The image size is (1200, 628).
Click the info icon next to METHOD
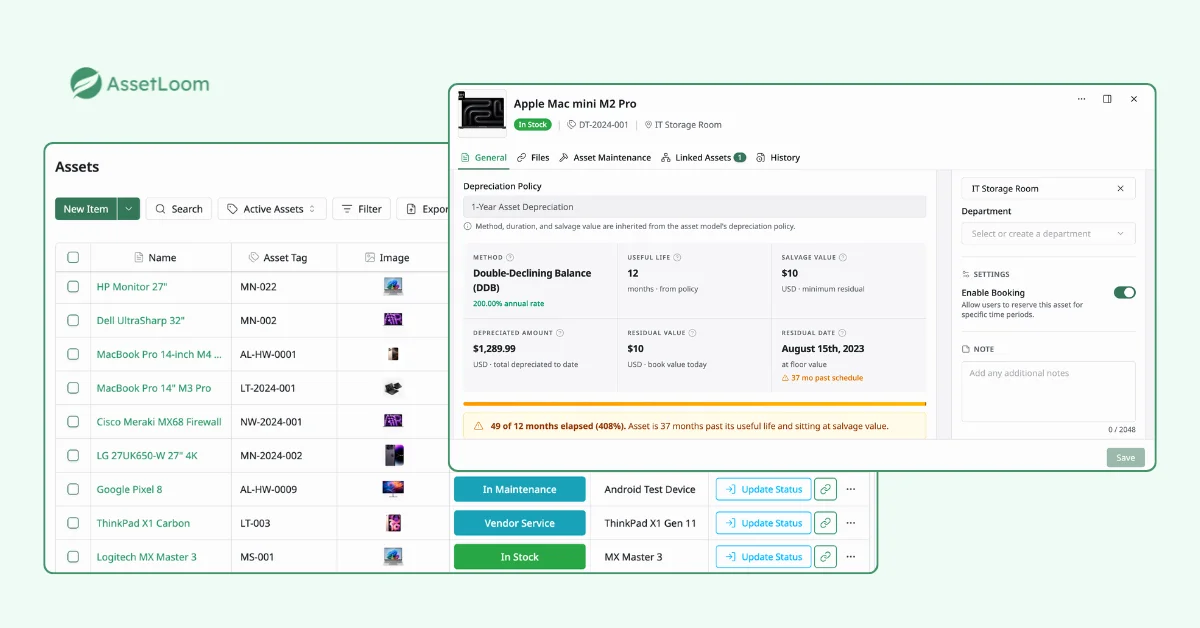[x=510, y=257]
